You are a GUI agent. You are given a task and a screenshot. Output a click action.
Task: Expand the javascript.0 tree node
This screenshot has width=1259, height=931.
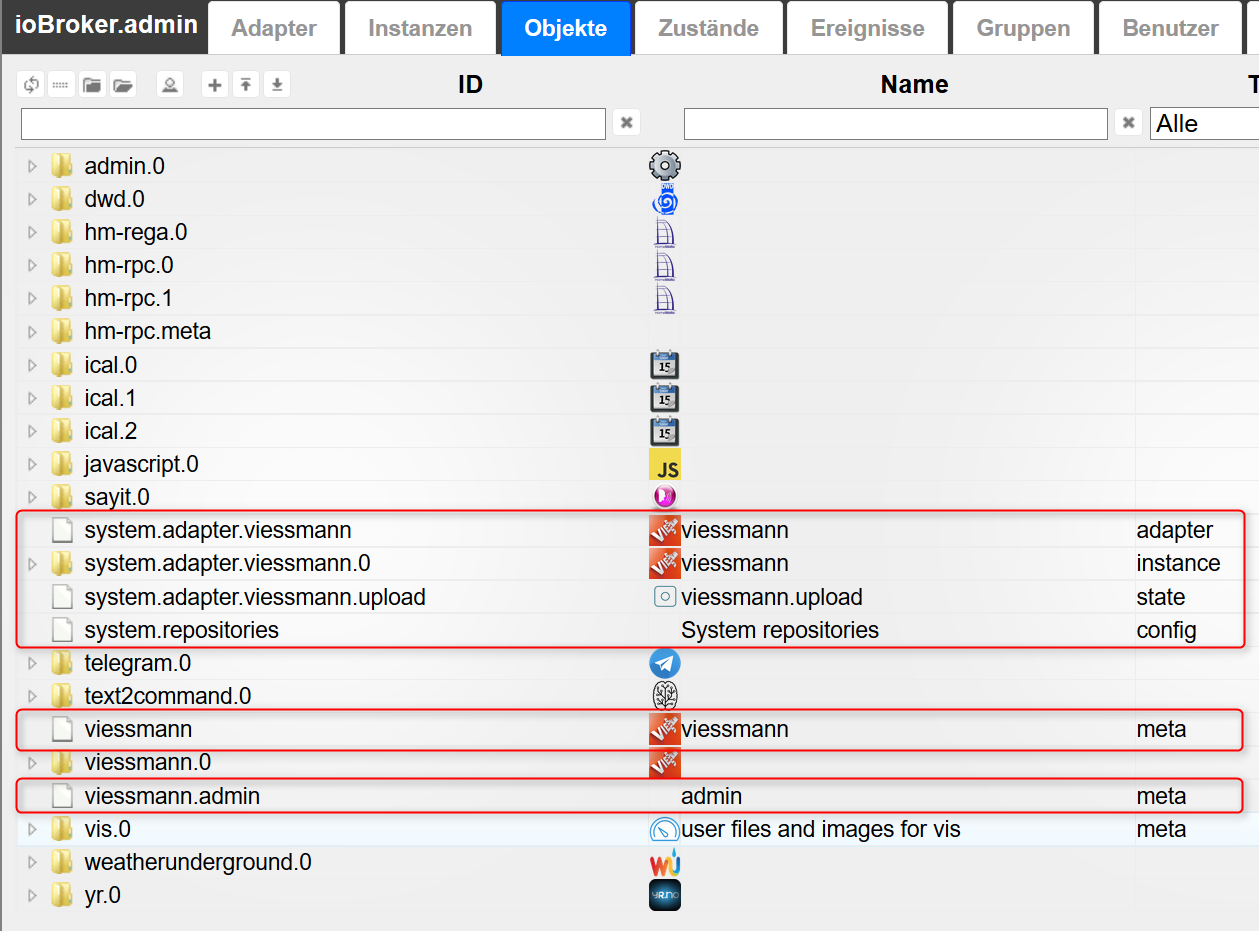click(32, 464)
